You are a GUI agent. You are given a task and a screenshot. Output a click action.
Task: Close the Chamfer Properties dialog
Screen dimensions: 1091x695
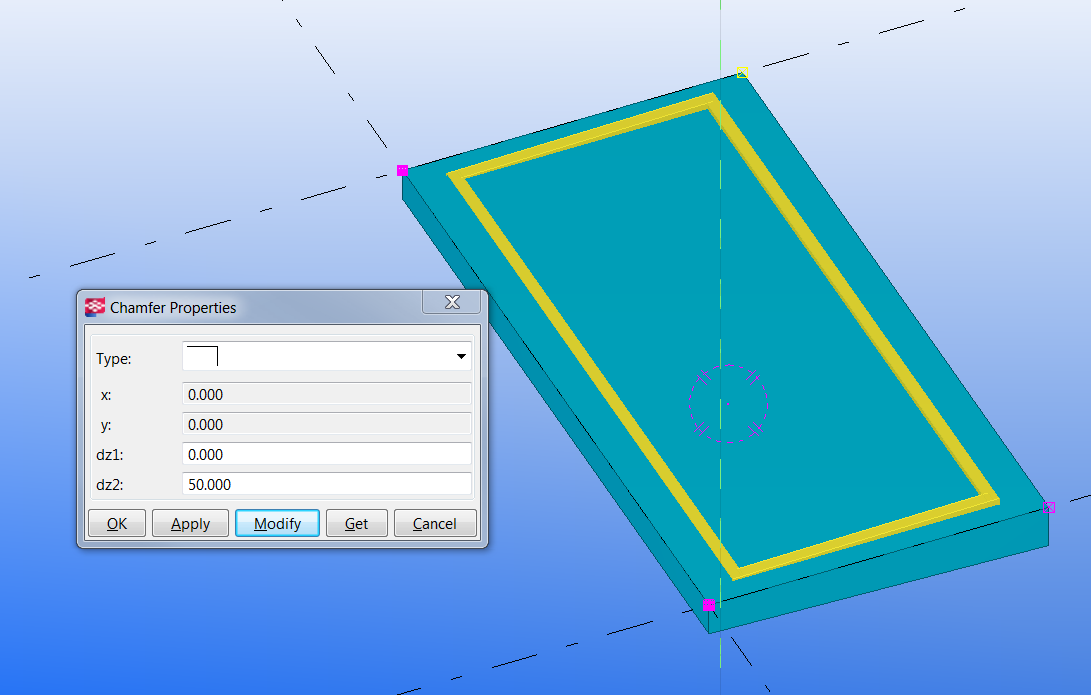[x=452, y=302]
